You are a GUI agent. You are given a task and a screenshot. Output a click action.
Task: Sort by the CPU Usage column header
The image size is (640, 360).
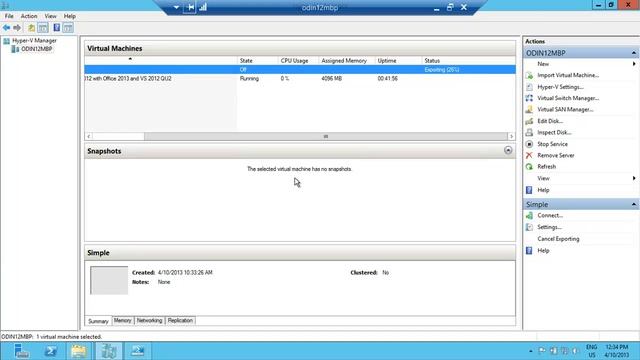click(298, 61)
